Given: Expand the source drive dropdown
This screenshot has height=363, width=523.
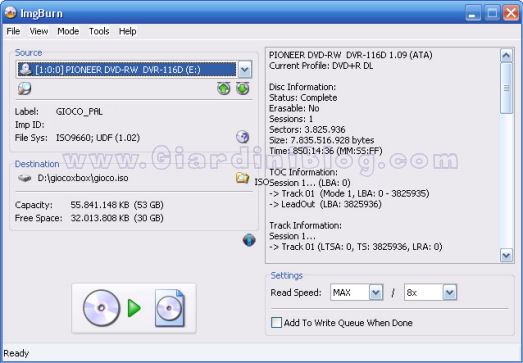Looking at the screenshot, I should [x=244, y=69].
